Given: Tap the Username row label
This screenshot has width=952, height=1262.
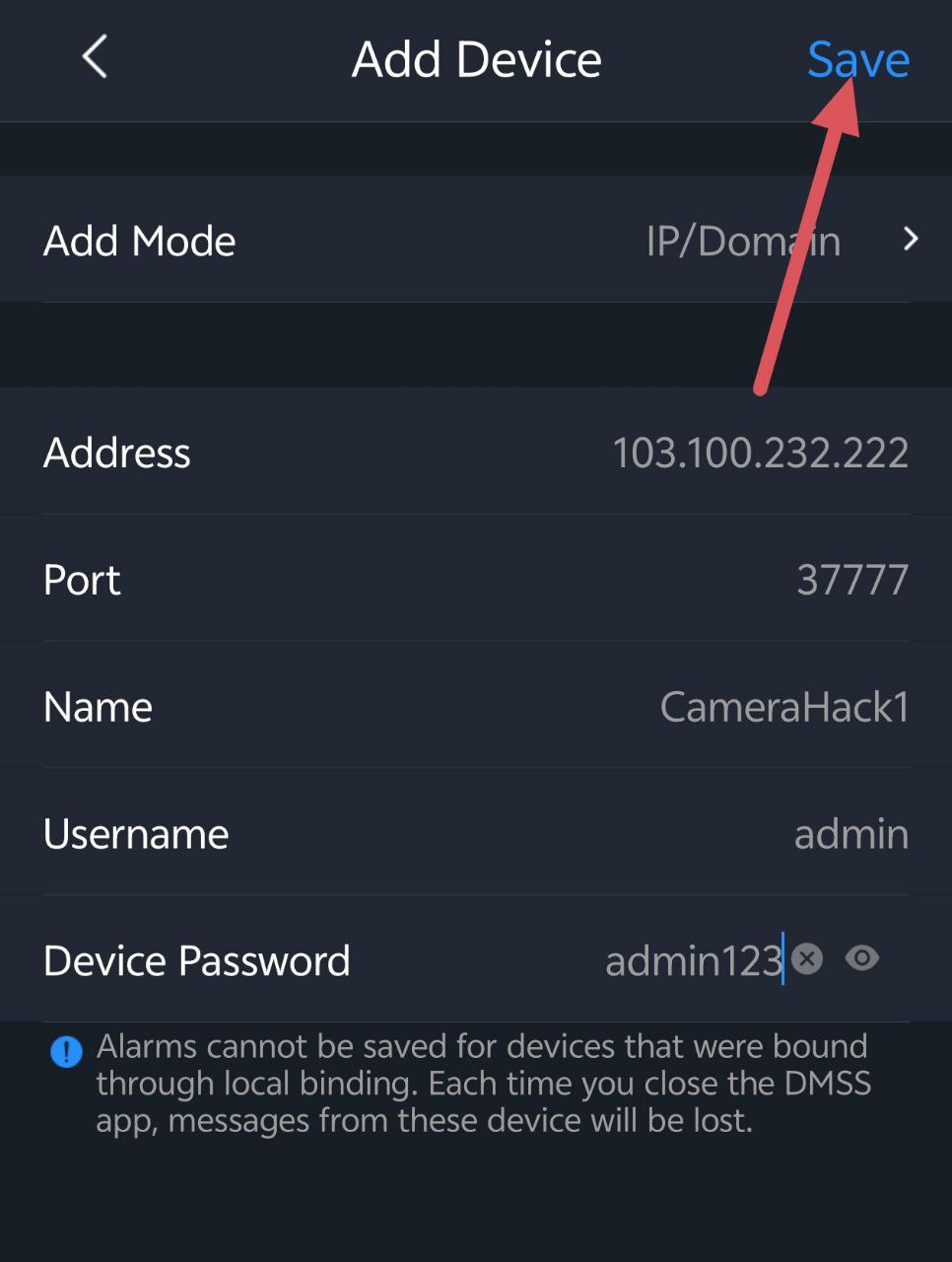Looking at the screenshot, I should coord(136,834).
